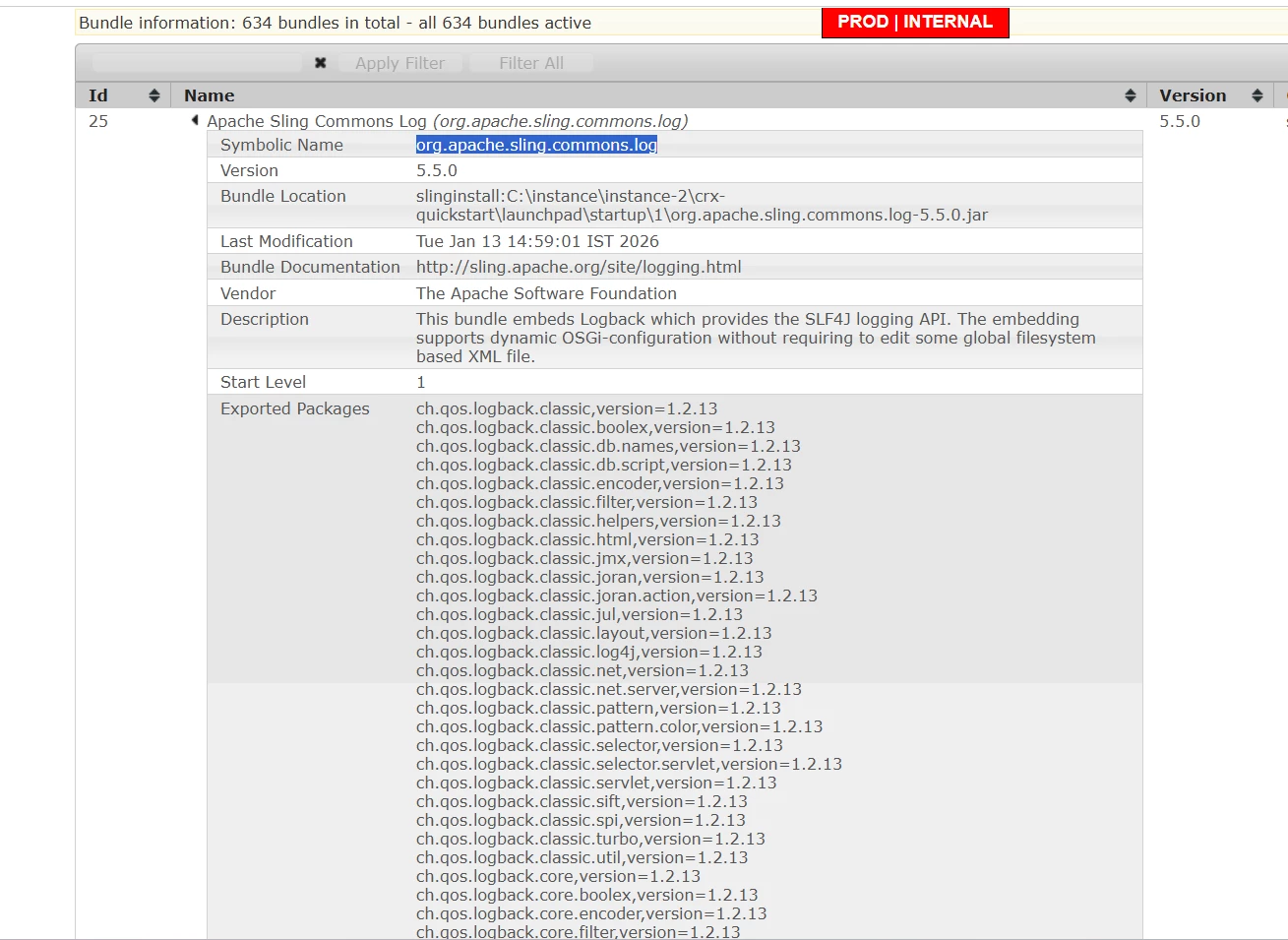The height and width of the screenshot is (940, 1288).
Task: Click ch.qos.logback.classic.servlet,version=1.2.13 entry
Action: [x=596, y=783]
